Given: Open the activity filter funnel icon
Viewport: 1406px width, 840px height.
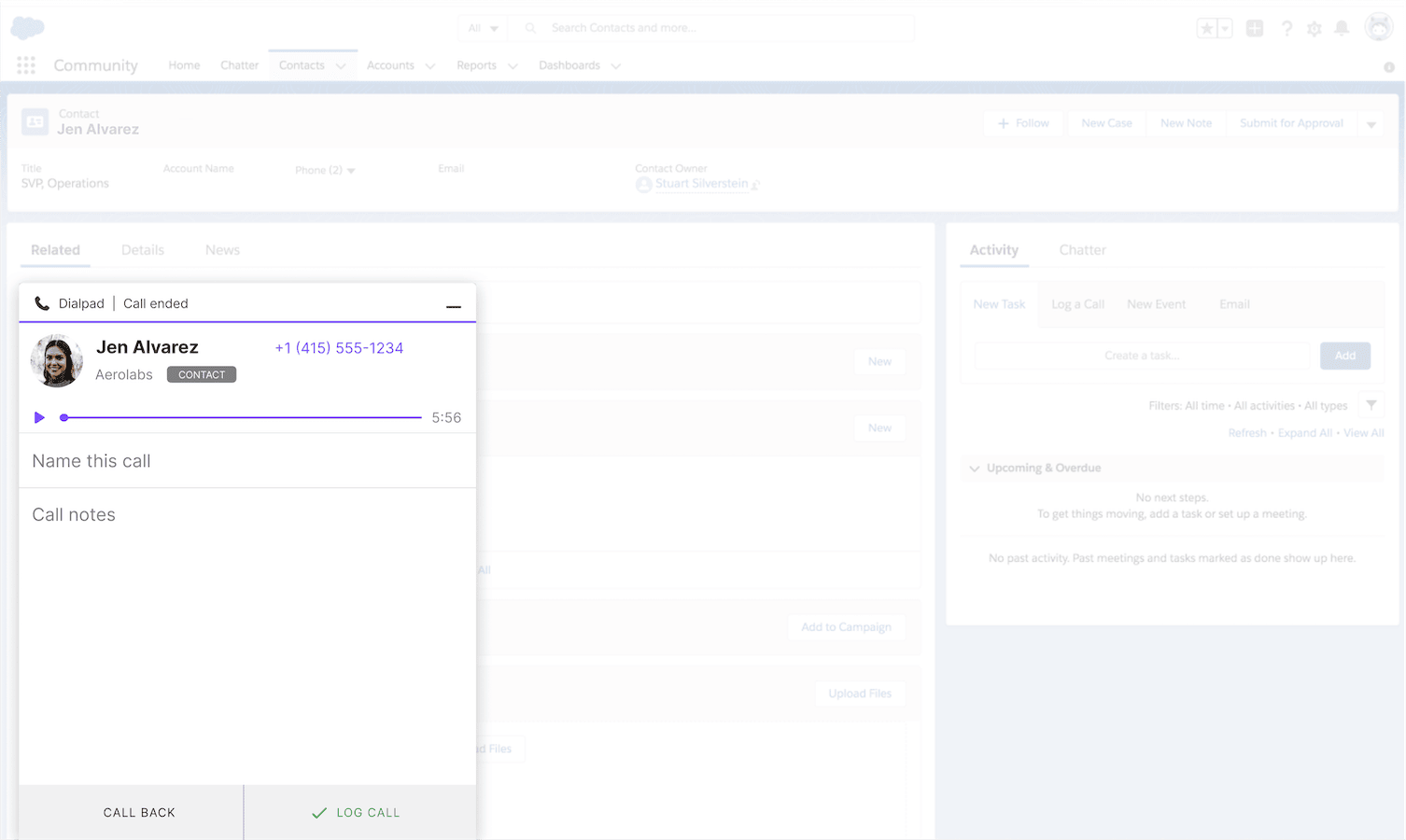Looking at the screenshot, I should (1371, 404).
